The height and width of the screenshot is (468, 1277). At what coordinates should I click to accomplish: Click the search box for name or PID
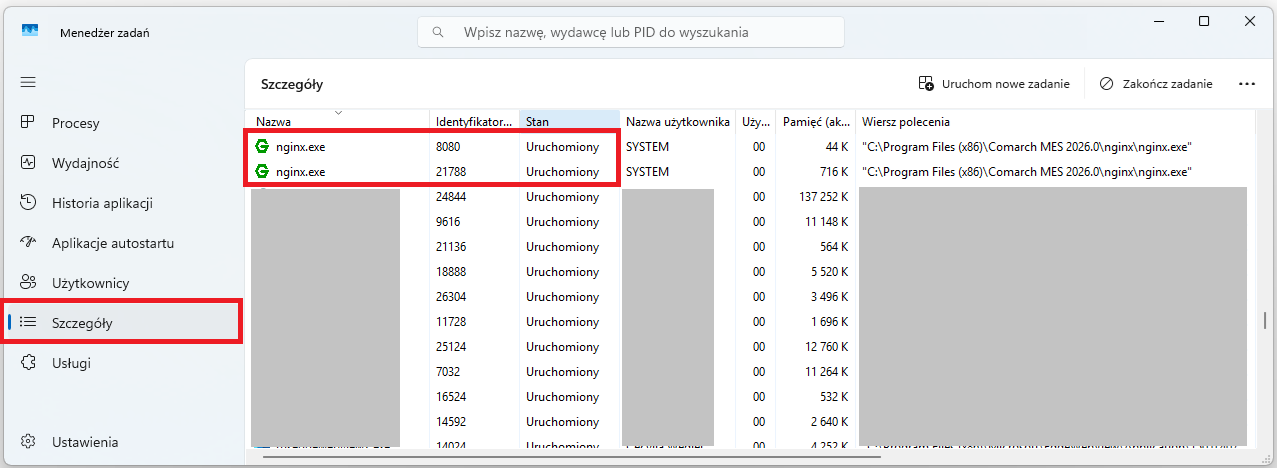631,32
